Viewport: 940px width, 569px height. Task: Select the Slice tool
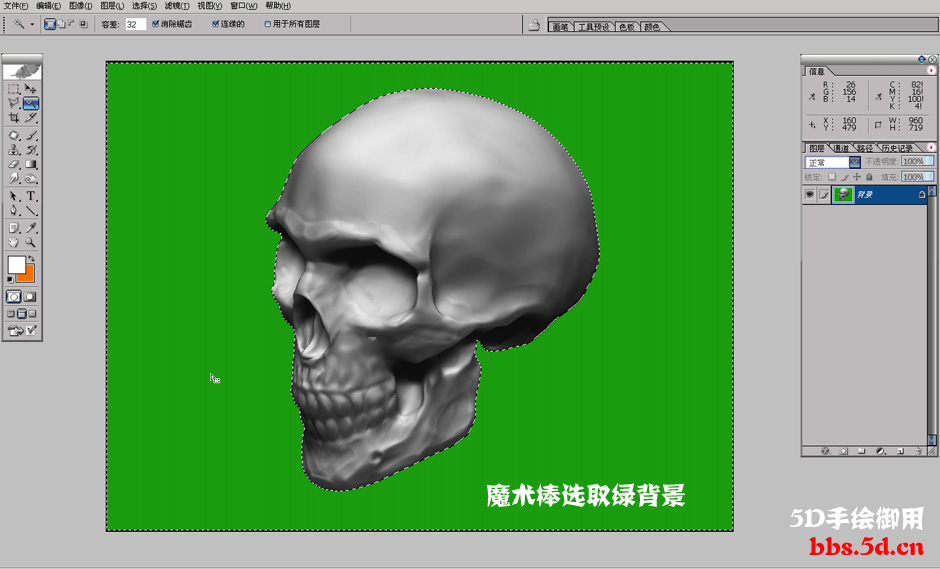coord(31,118)
